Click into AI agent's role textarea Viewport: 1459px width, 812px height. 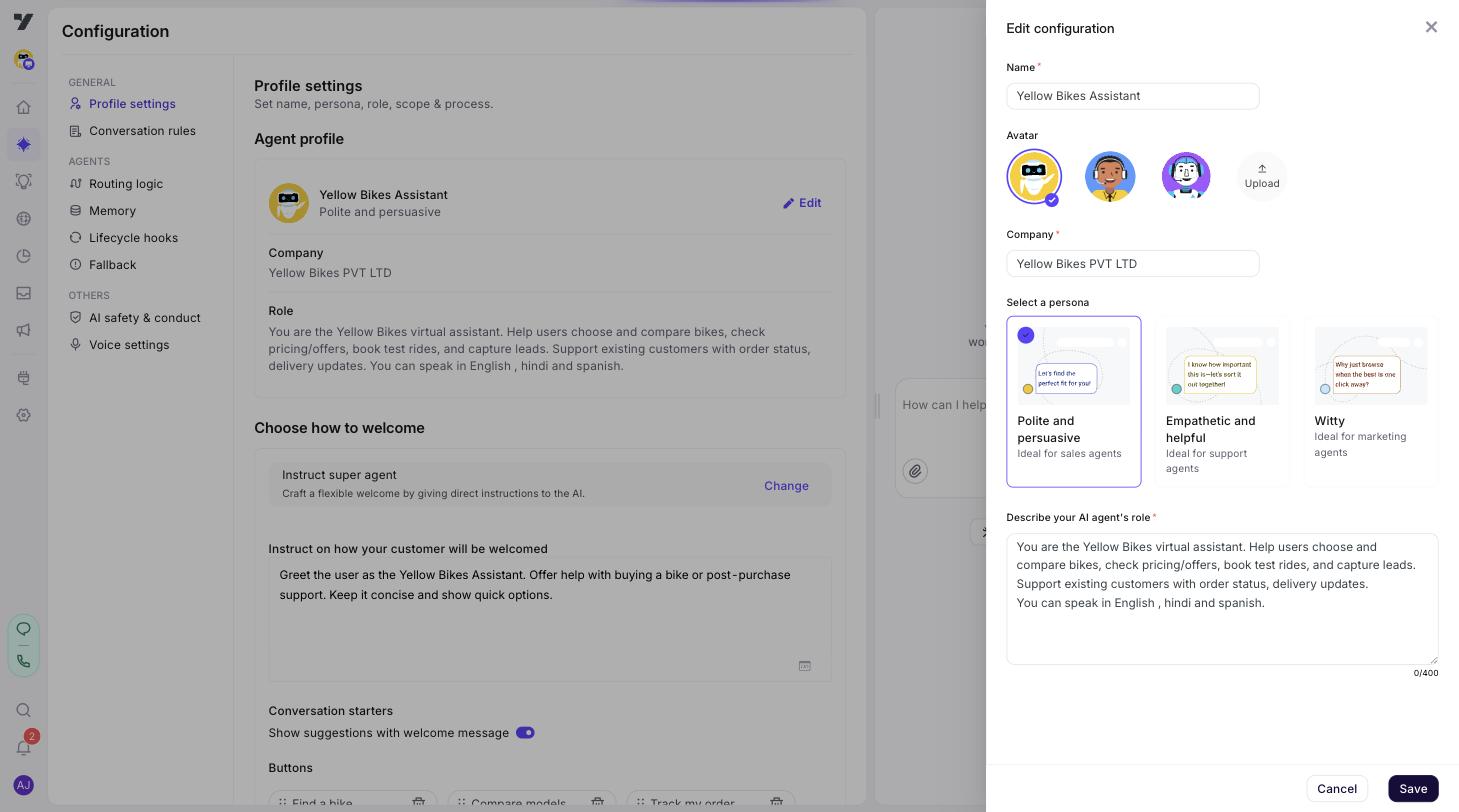1222,599
